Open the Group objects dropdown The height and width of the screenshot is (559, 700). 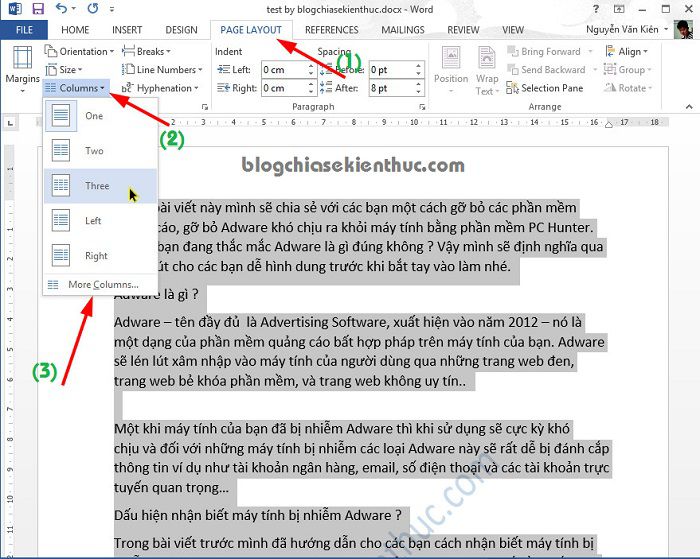point(627,70)
